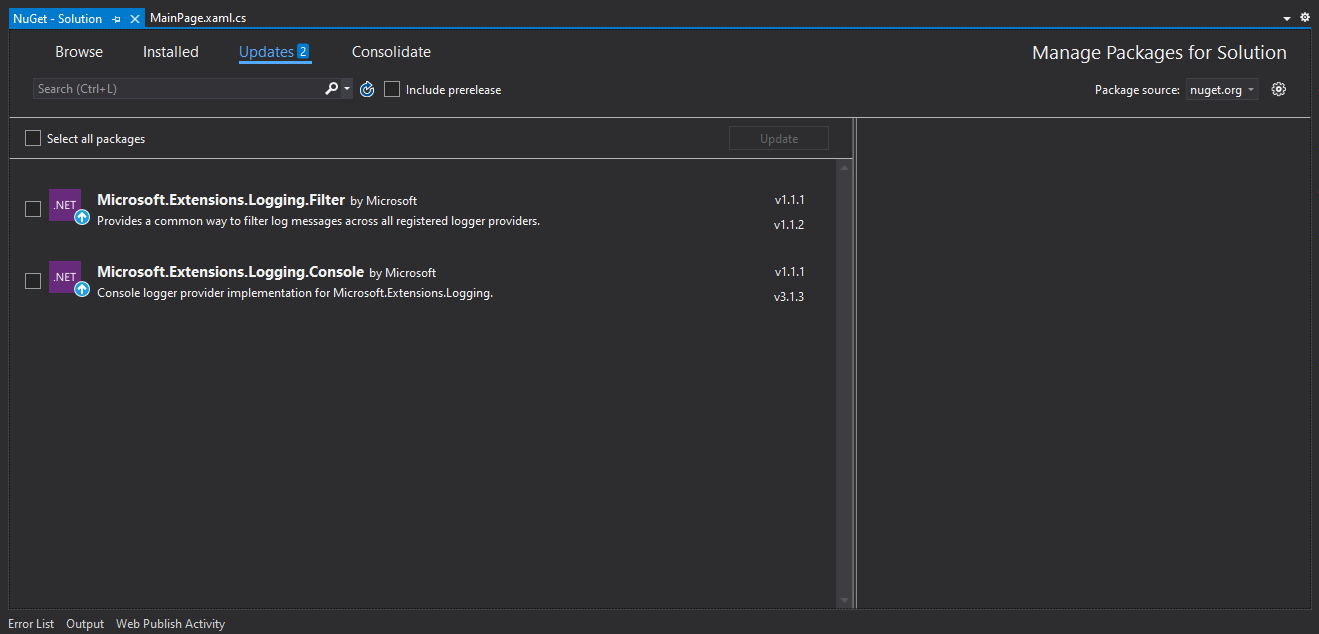Open the Consolidate tab

coord(391,52)
